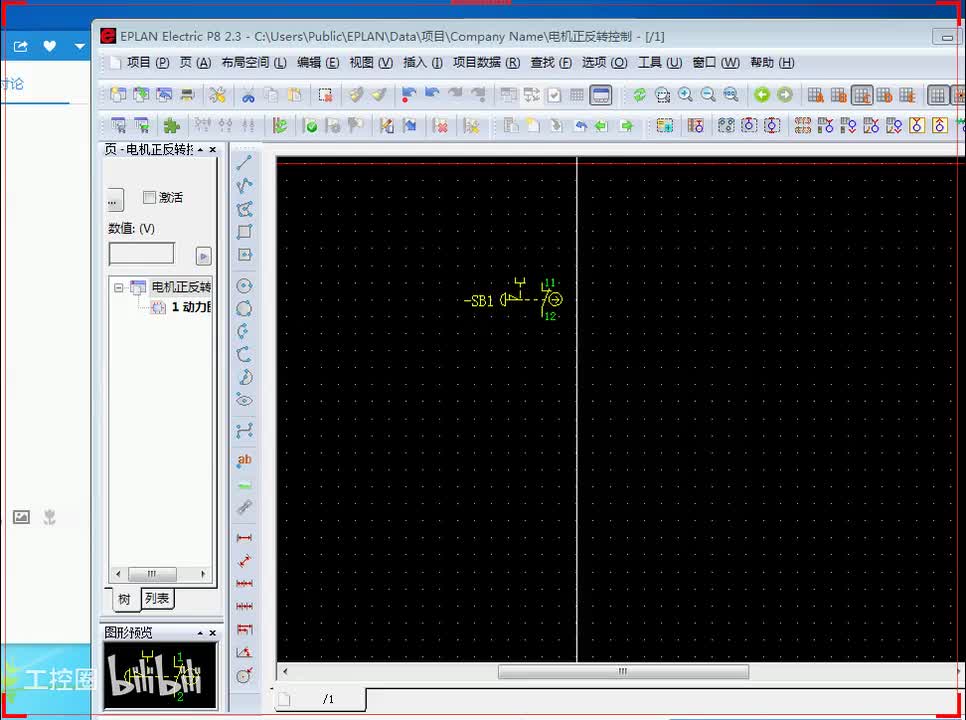
Task: Click the arrow button beside value field
Action: pyautogui.click(x=203, y=256)
